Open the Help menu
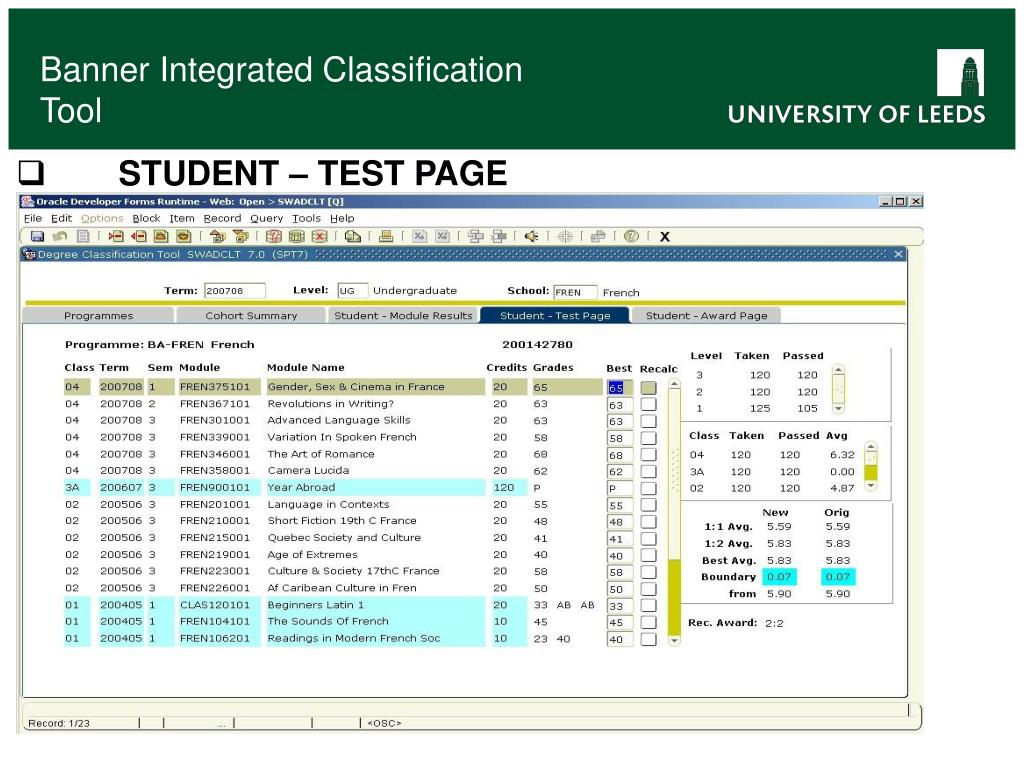The image size is (1024, 768). pos(342,218)
